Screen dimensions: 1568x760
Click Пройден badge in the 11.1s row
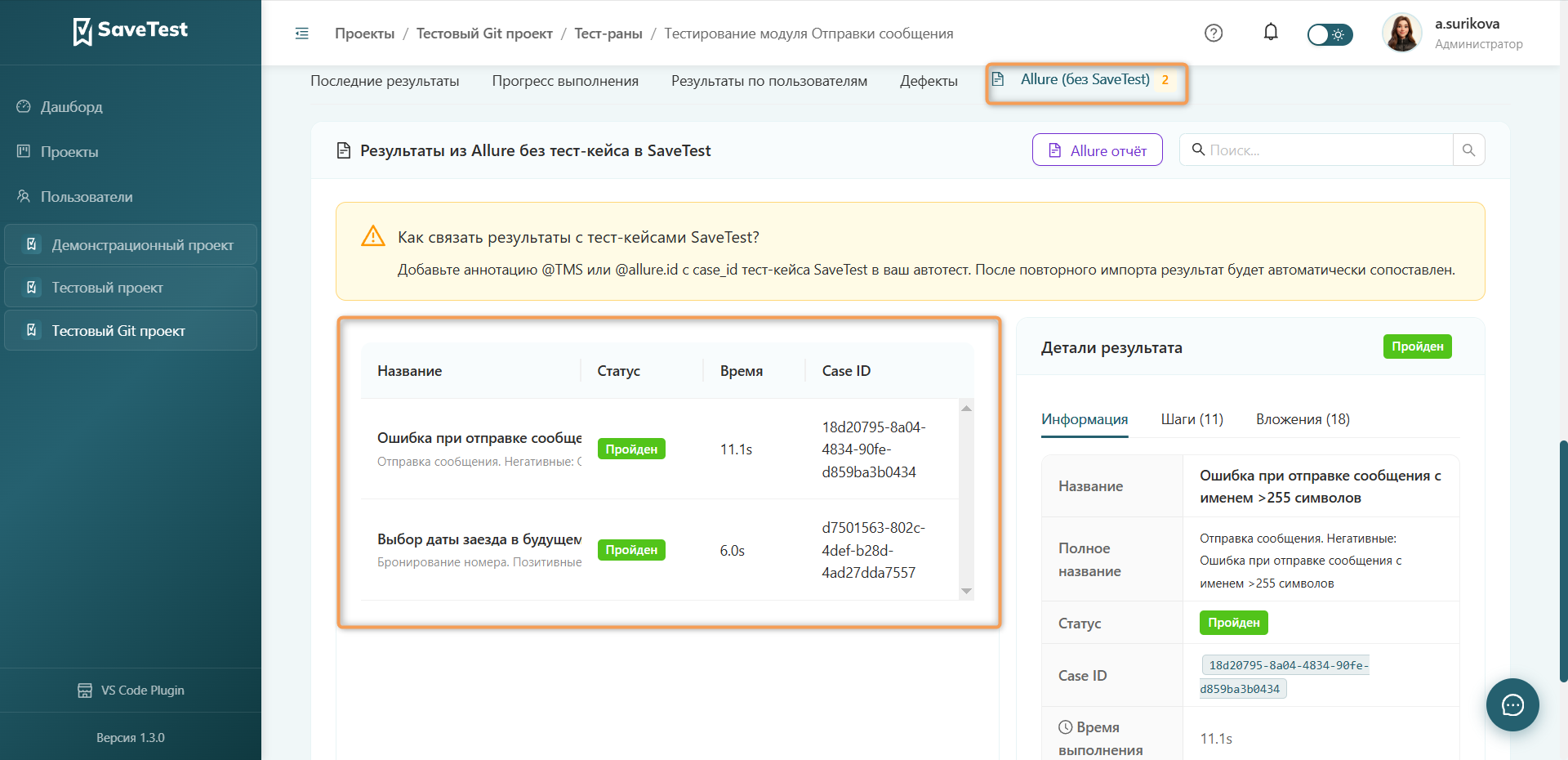[631, 449]
